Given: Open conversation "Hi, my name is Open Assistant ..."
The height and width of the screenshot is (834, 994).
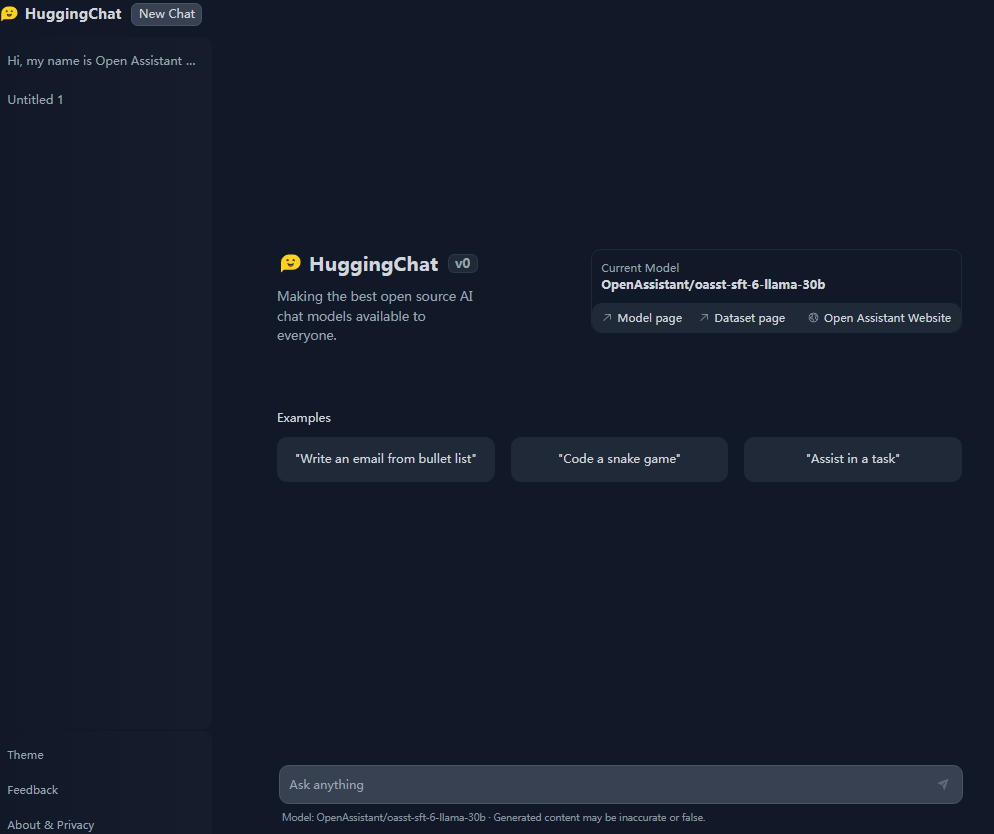Looking at the screenshot, I should pos(101,61).
